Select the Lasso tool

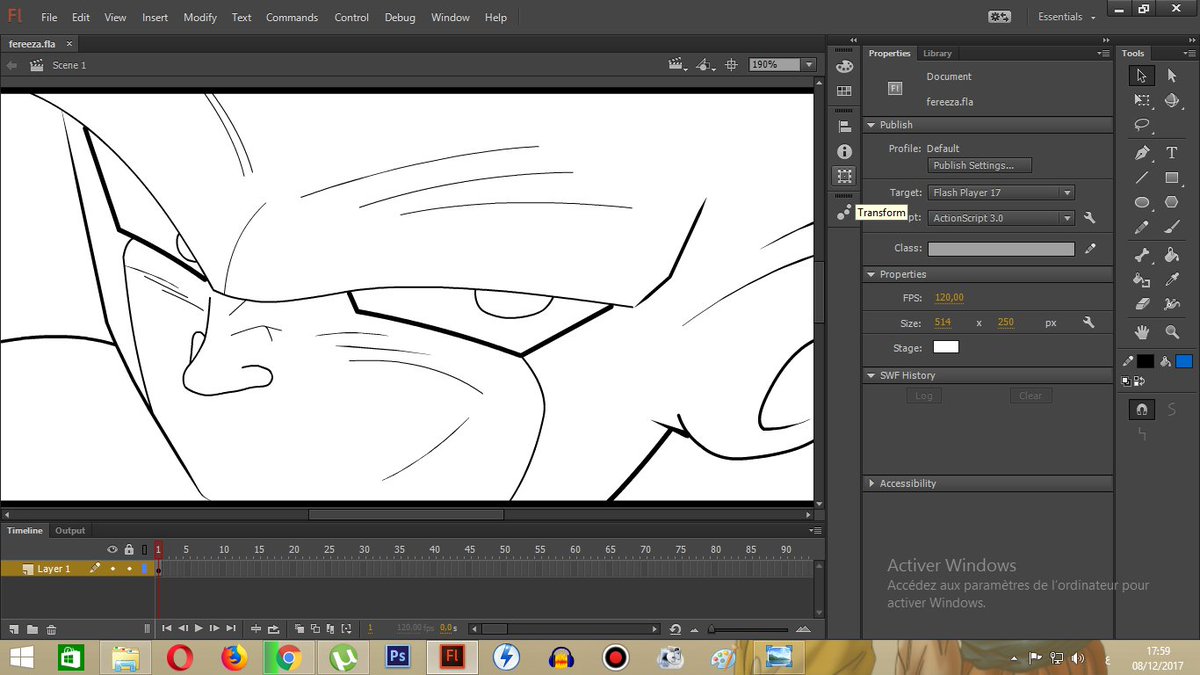pyautogui.click(x=1141, y=126)
